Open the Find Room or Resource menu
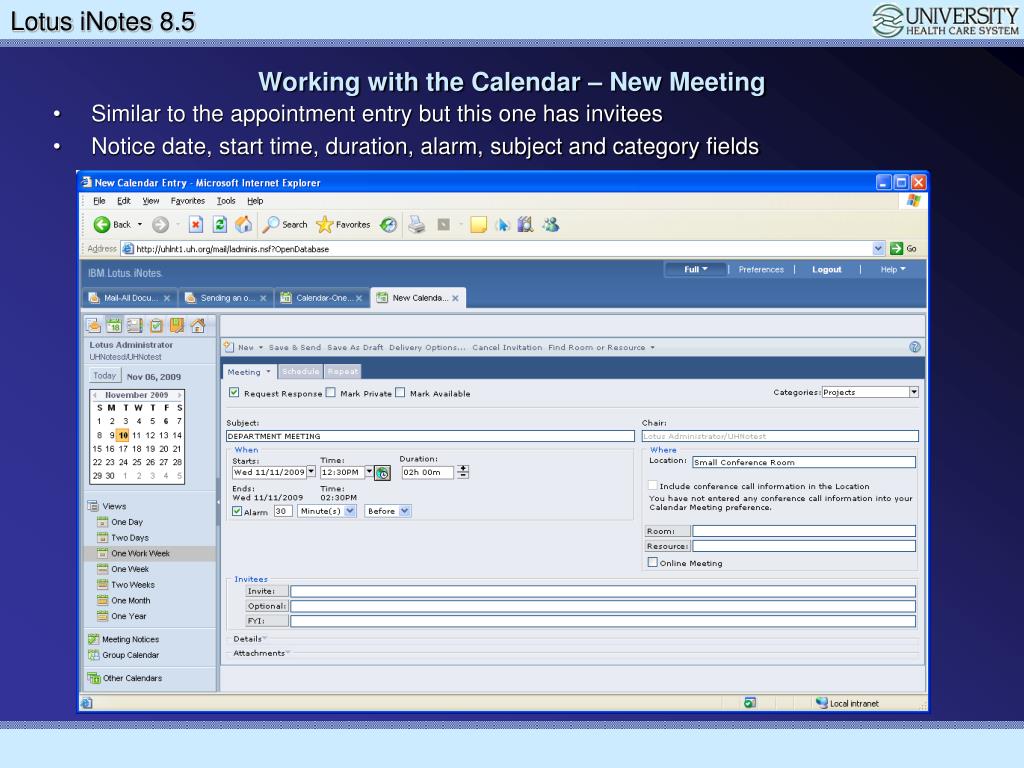 click(x=601, y=347)
